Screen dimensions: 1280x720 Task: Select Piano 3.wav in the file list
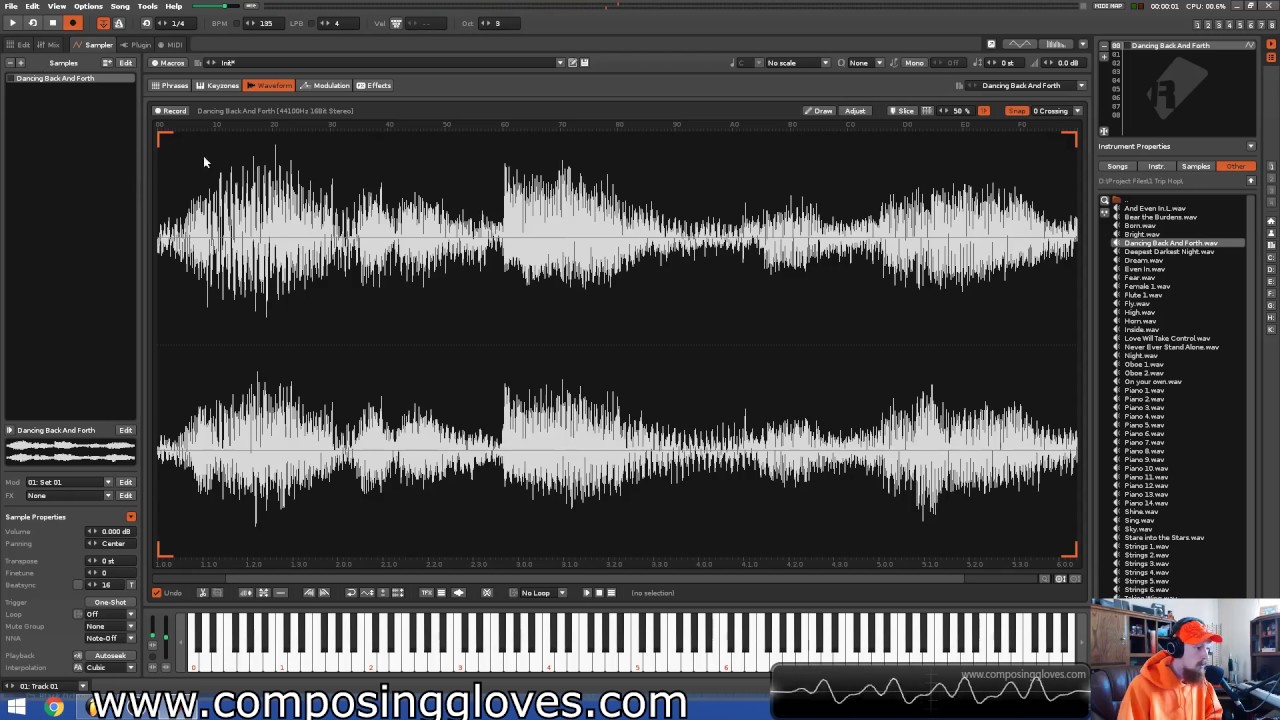coord(1144,408)
